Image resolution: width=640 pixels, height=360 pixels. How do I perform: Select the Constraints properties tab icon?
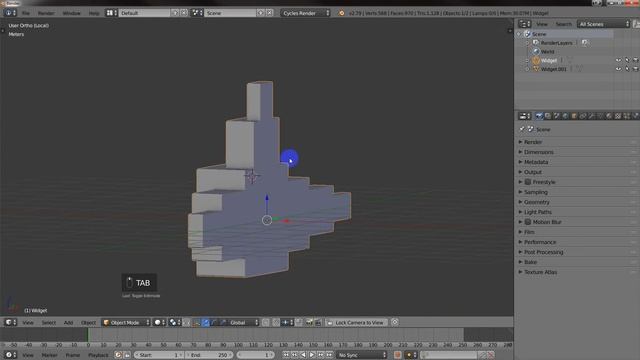[583, 116]
